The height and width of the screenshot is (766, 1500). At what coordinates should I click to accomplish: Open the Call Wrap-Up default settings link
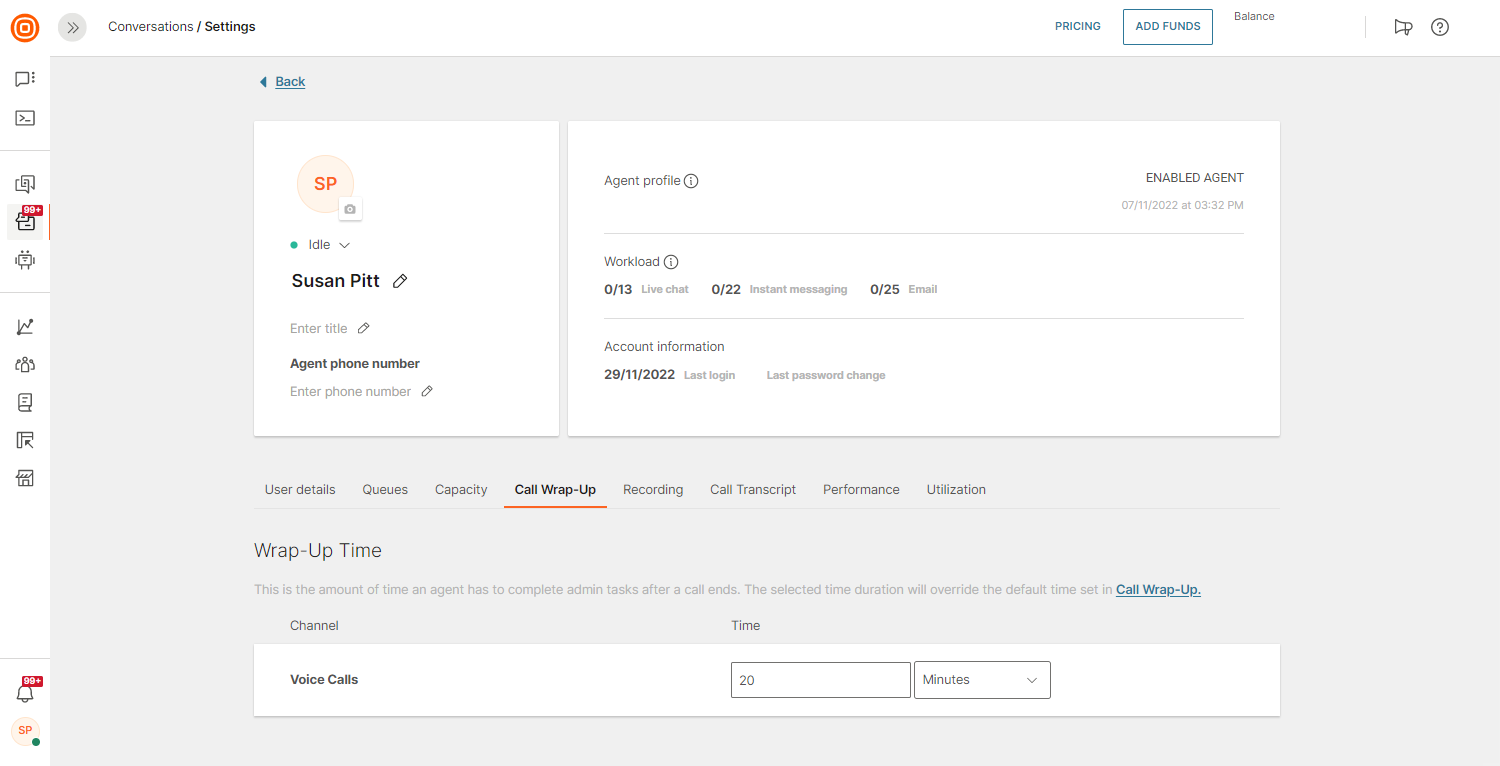click(1158, 590)
